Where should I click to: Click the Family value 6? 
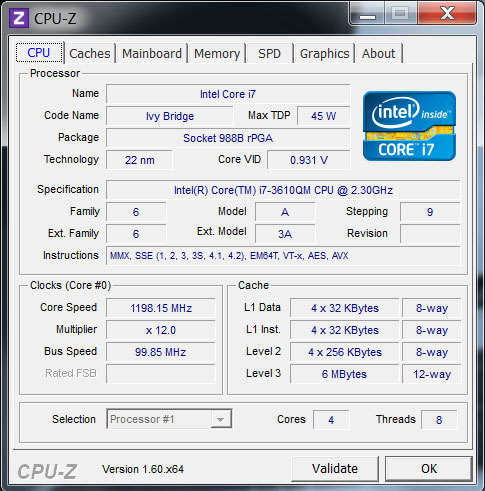click(136, 212)
